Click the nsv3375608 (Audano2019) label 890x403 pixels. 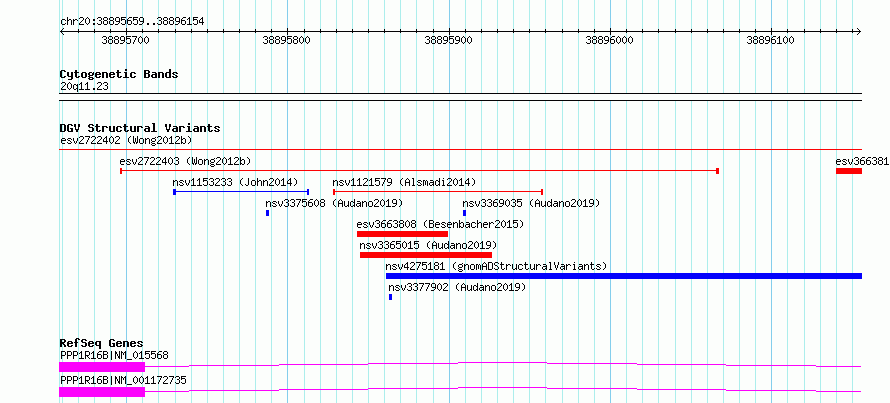(334, 203)
